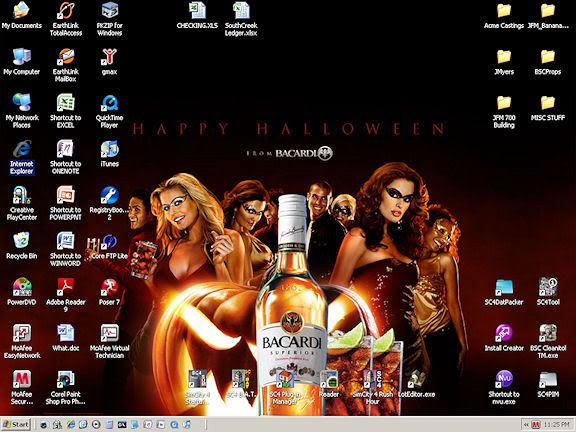Image resolution: width=576 pixels, height=432 pixels.
Task: Open QuickTime Player desktop shortcut
Action: 109,111
